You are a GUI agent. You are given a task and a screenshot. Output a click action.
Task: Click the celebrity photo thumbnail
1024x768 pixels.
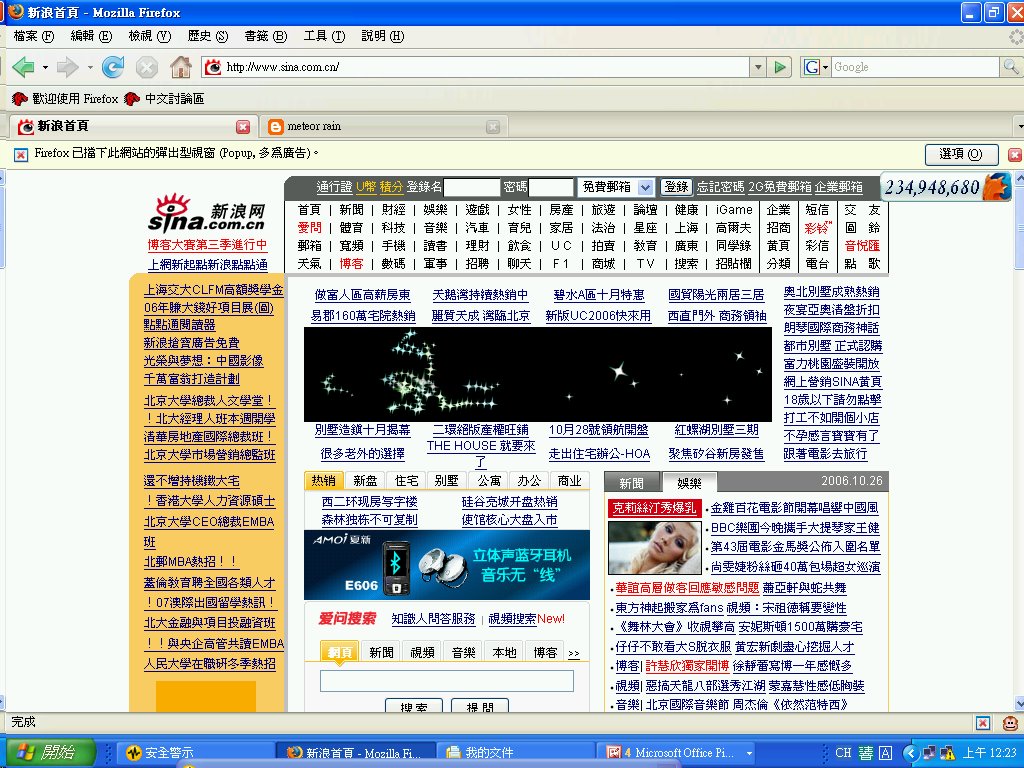tap(656, 547)
